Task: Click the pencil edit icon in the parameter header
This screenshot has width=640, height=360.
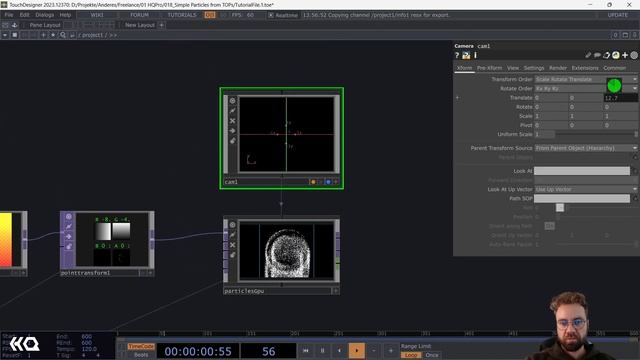Action: (x=588, y=55)
